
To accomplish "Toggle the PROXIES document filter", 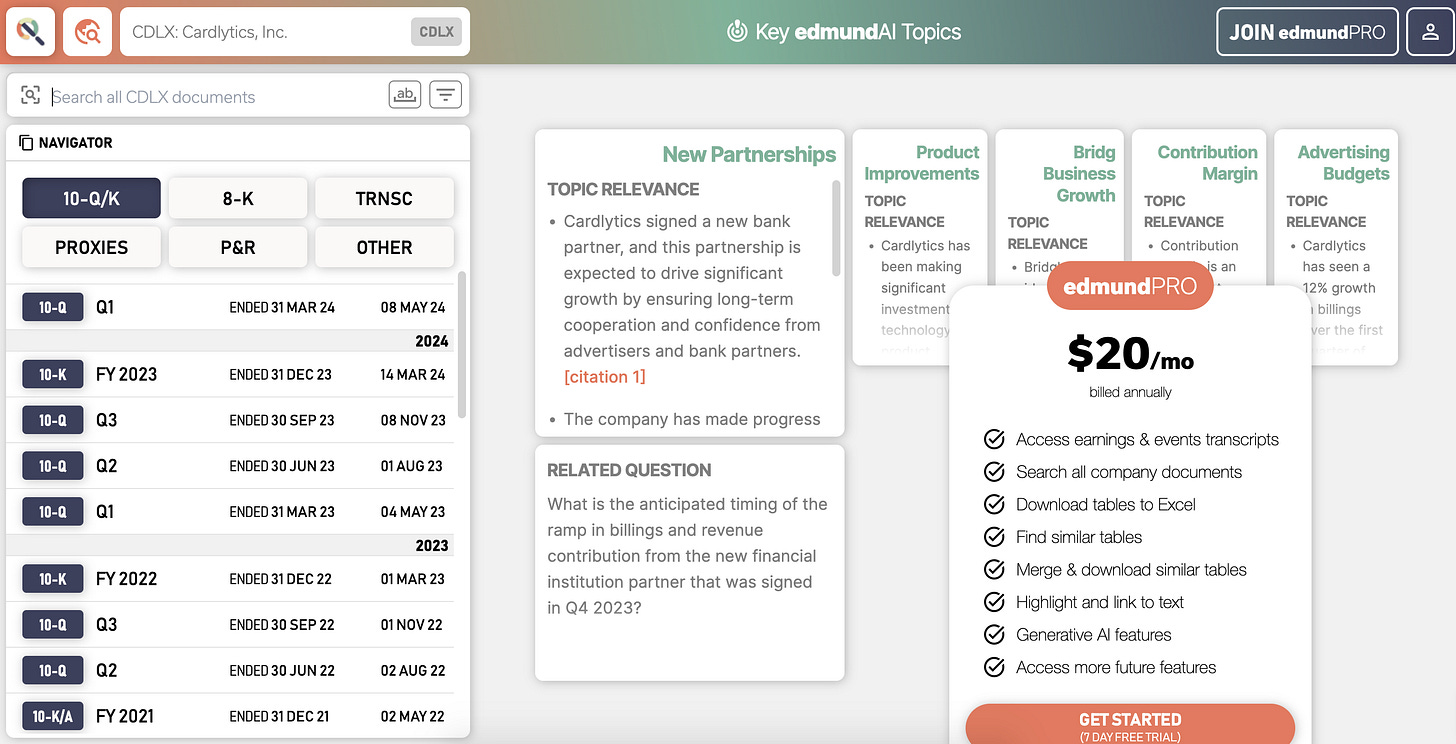I will pyautogui.click(x=91, y=246).
